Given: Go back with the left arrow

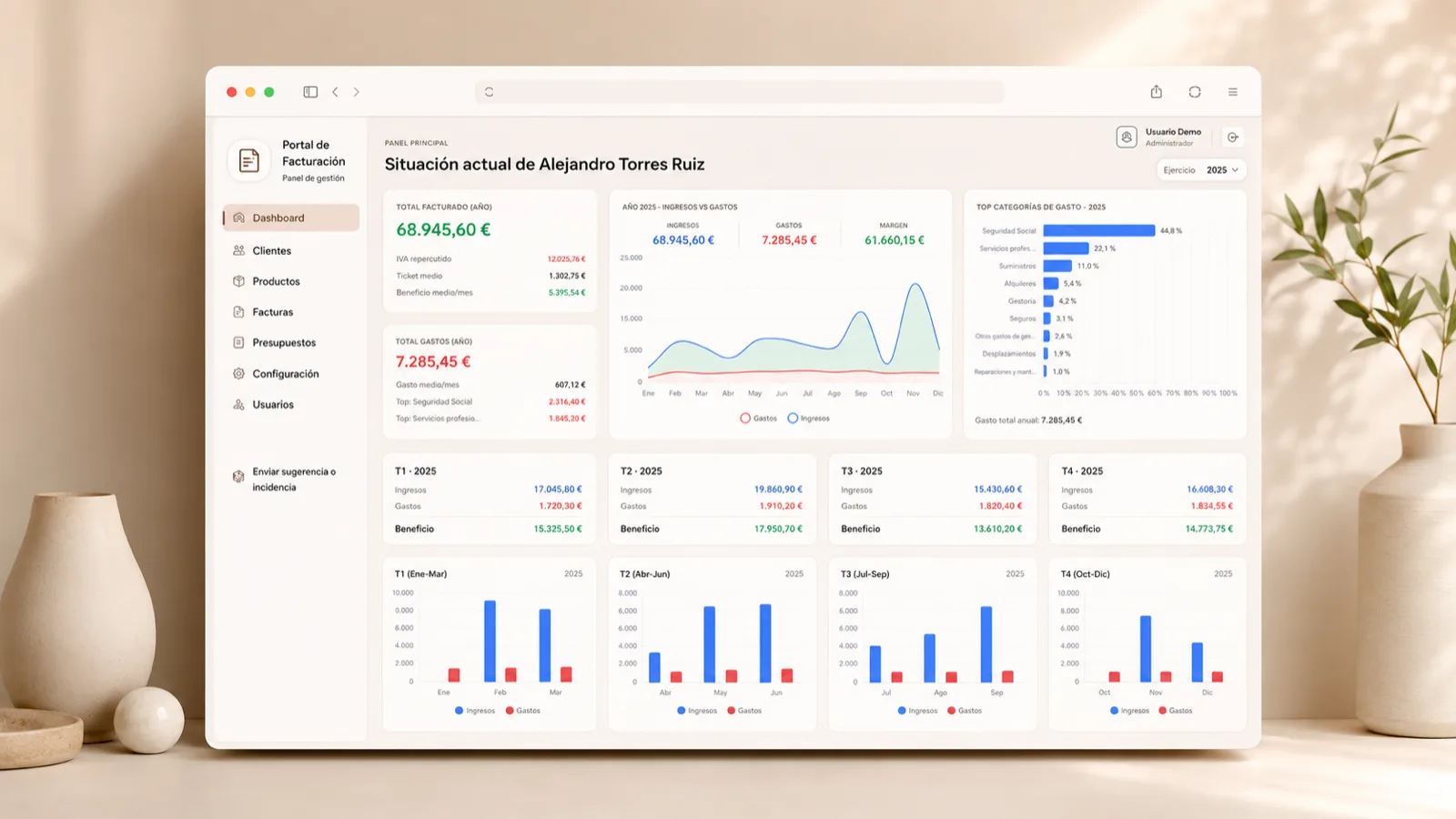Looking at the screenshot, I should [x=335, y=92].
